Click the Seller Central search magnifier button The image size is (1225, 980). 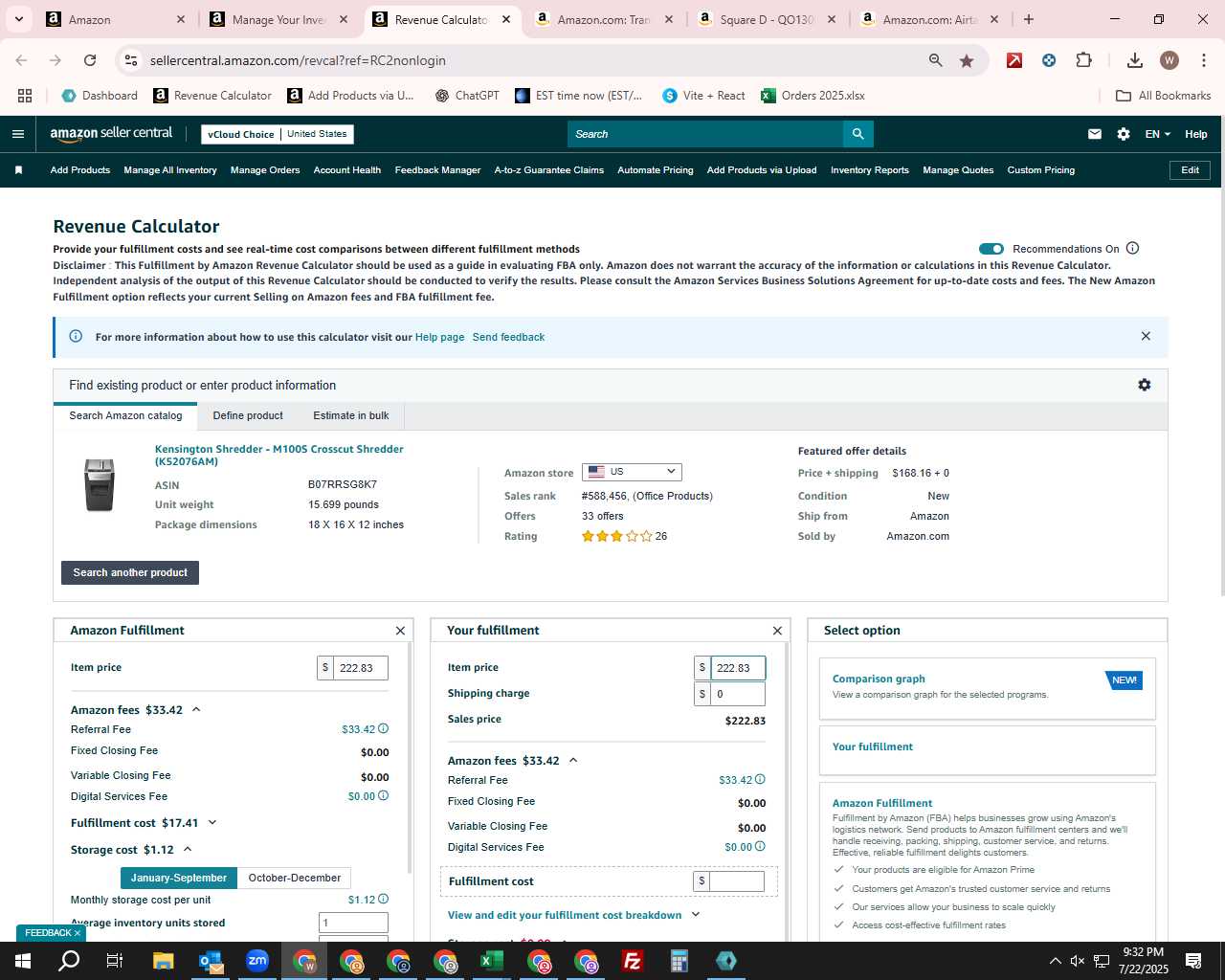click(x=858, y=134)
